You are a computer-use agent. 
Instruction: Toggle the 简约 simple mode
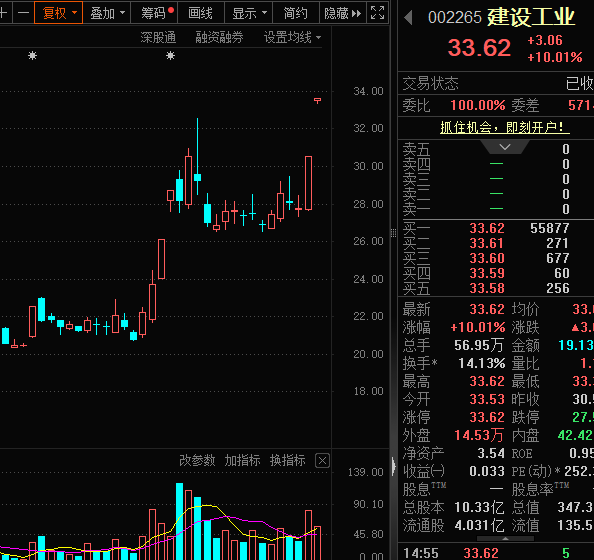(296, 13)
